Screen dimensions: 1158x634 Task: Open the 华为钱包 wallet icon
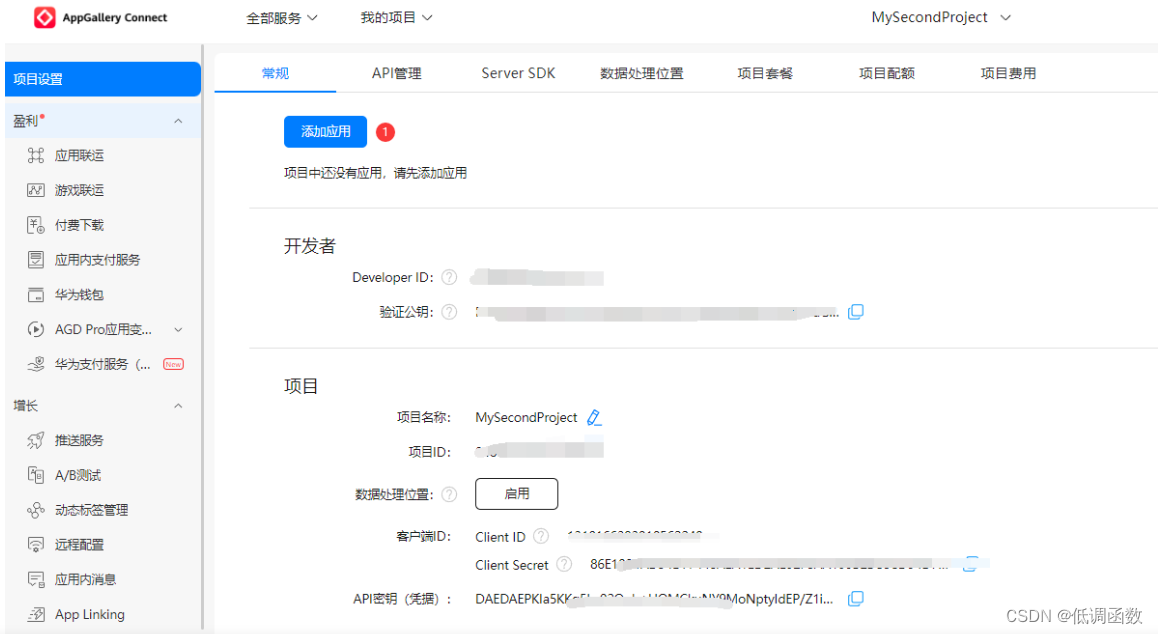[x=35, y=294]
